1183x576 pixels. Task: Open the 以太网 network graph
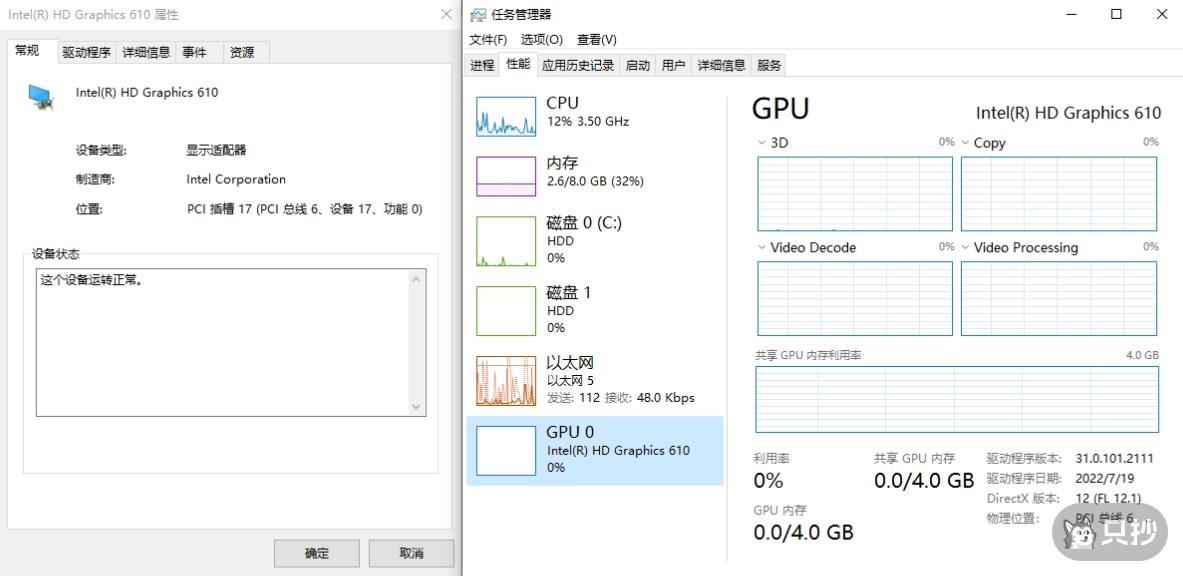[506, 381]
